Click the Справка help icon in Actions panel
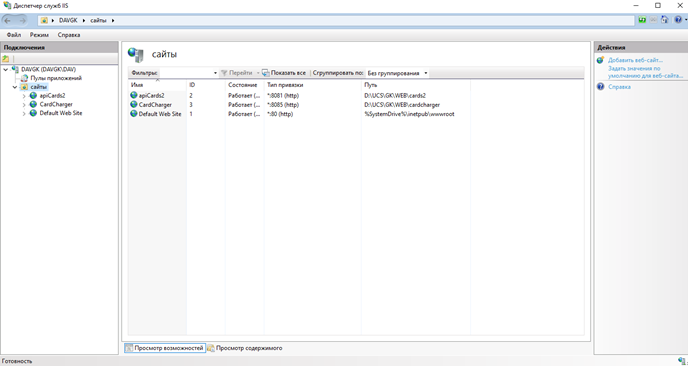Image resolution: width=688 pixels, height=366 pixels. pyautogui.click(x=601, y=87)
